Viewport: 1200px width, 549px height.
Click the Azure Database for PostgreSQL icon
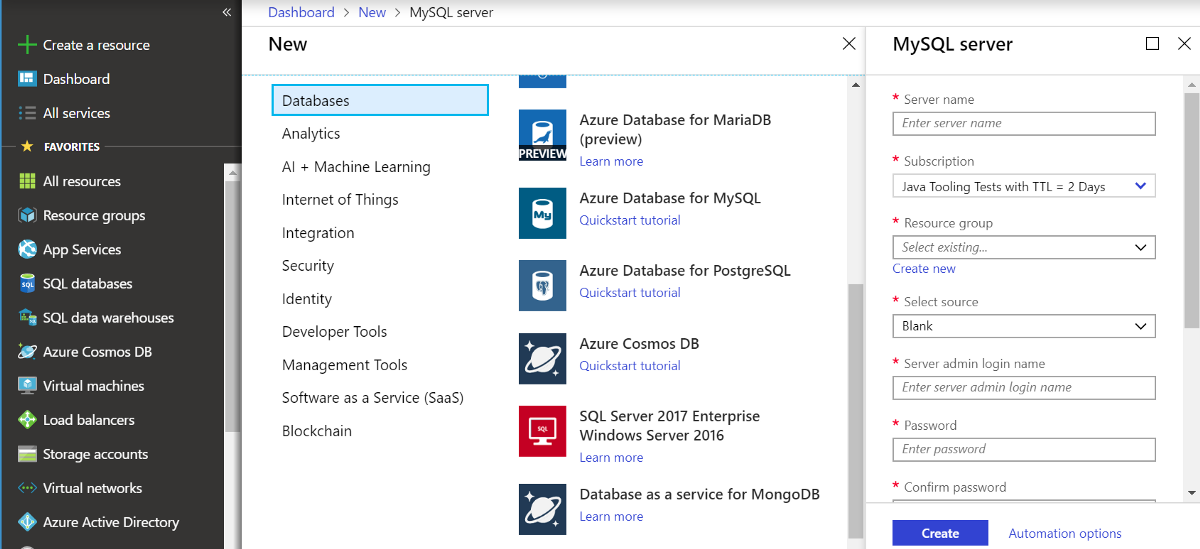point(543,286)
